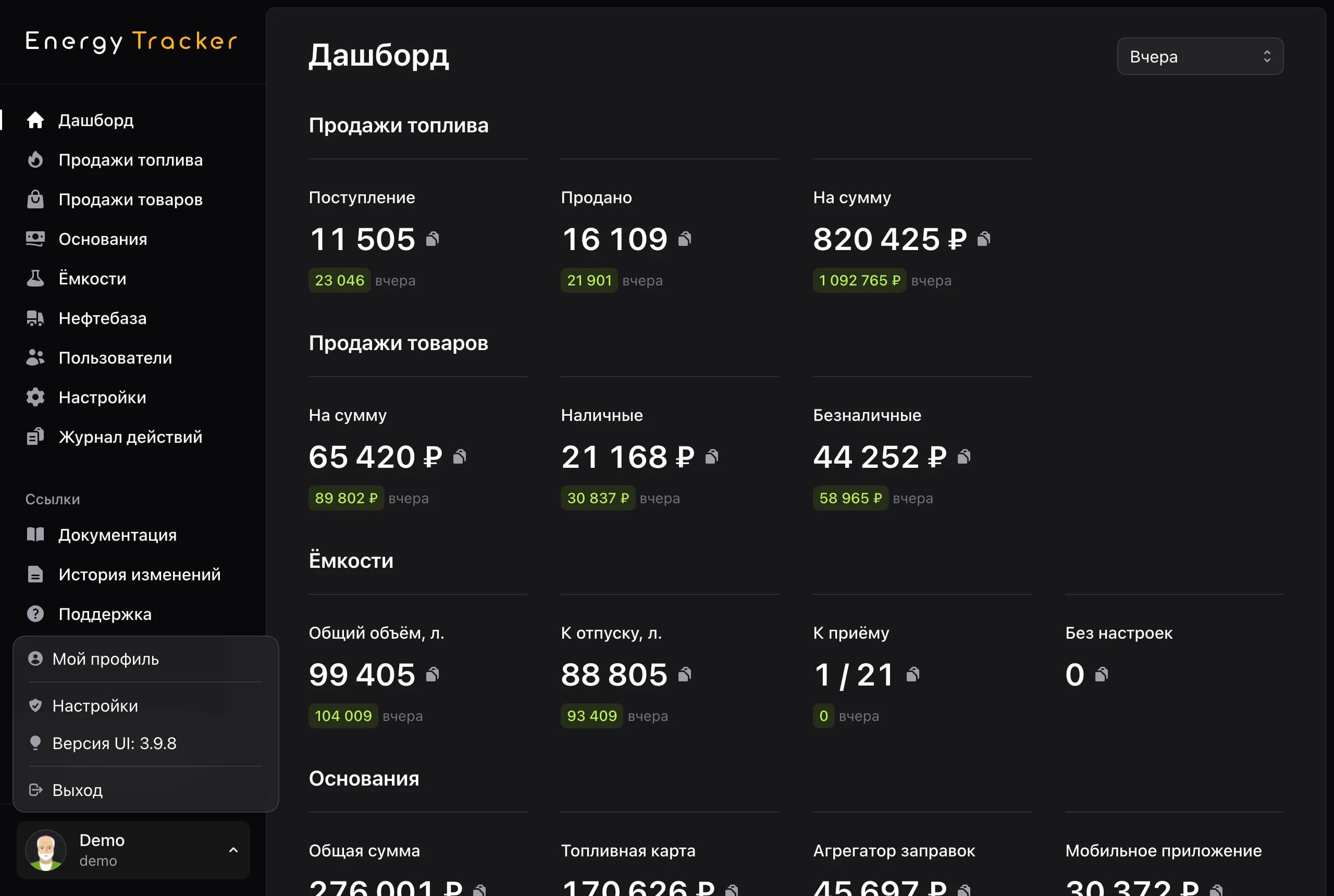
Task: Click the Ёмкости section heading
Action: point(351,561)
